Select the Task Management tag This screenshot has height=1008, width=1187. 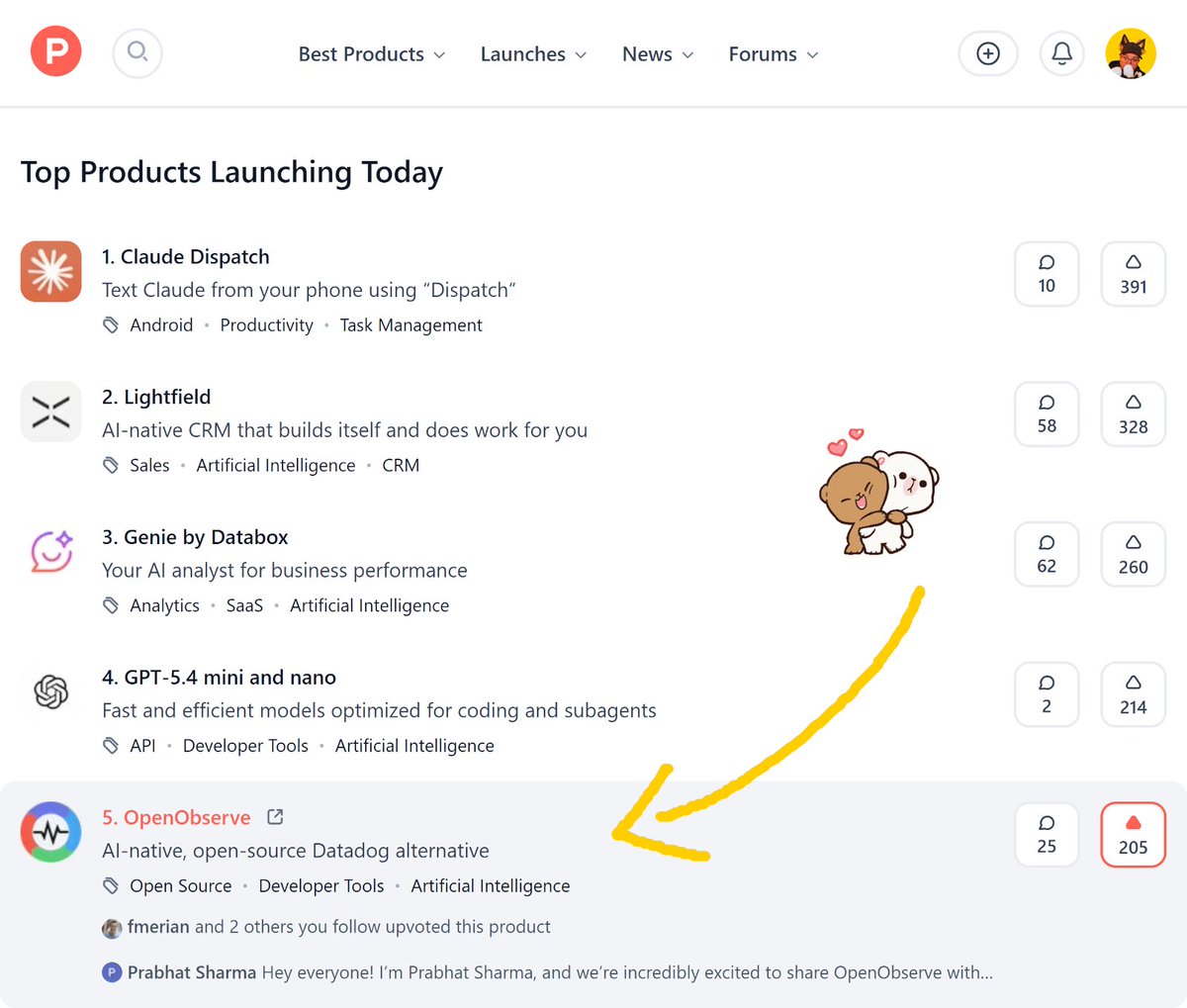tap(411, 325)
